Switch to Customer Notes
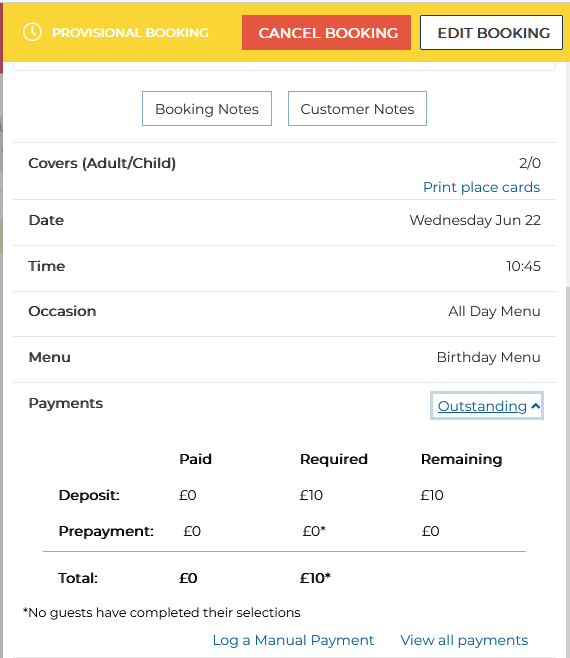The width and height of the screenshot is (570, 658). [357, 109]
